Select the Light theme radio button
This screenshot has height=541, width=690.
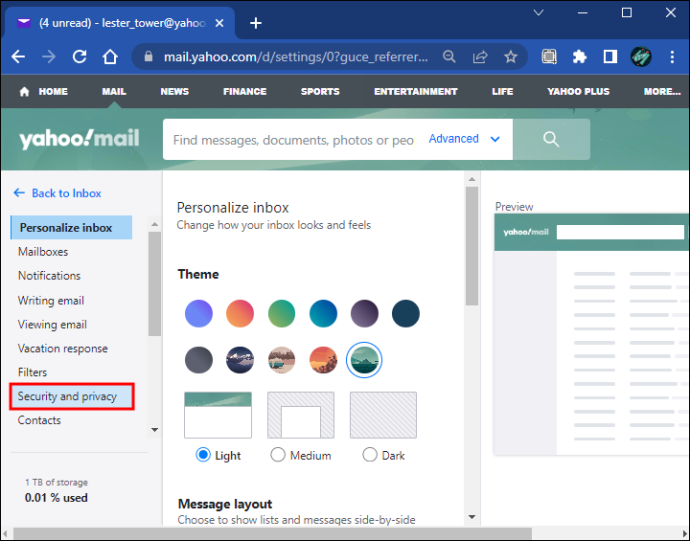click(x=203, y=455)
